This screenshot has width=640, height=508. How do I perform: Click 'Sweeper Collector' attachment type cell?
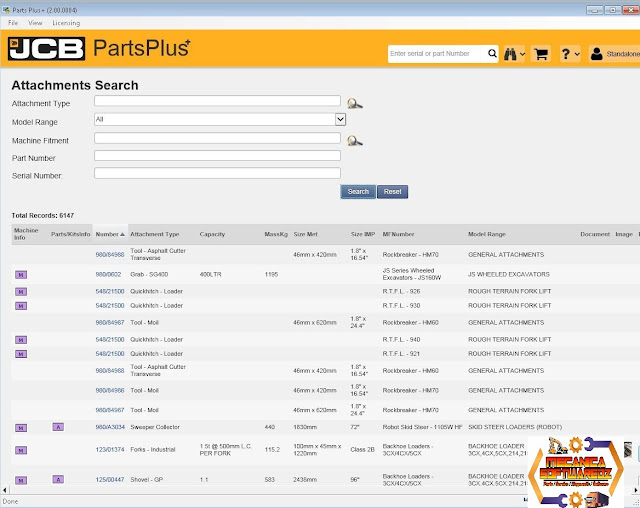point(155,427)
